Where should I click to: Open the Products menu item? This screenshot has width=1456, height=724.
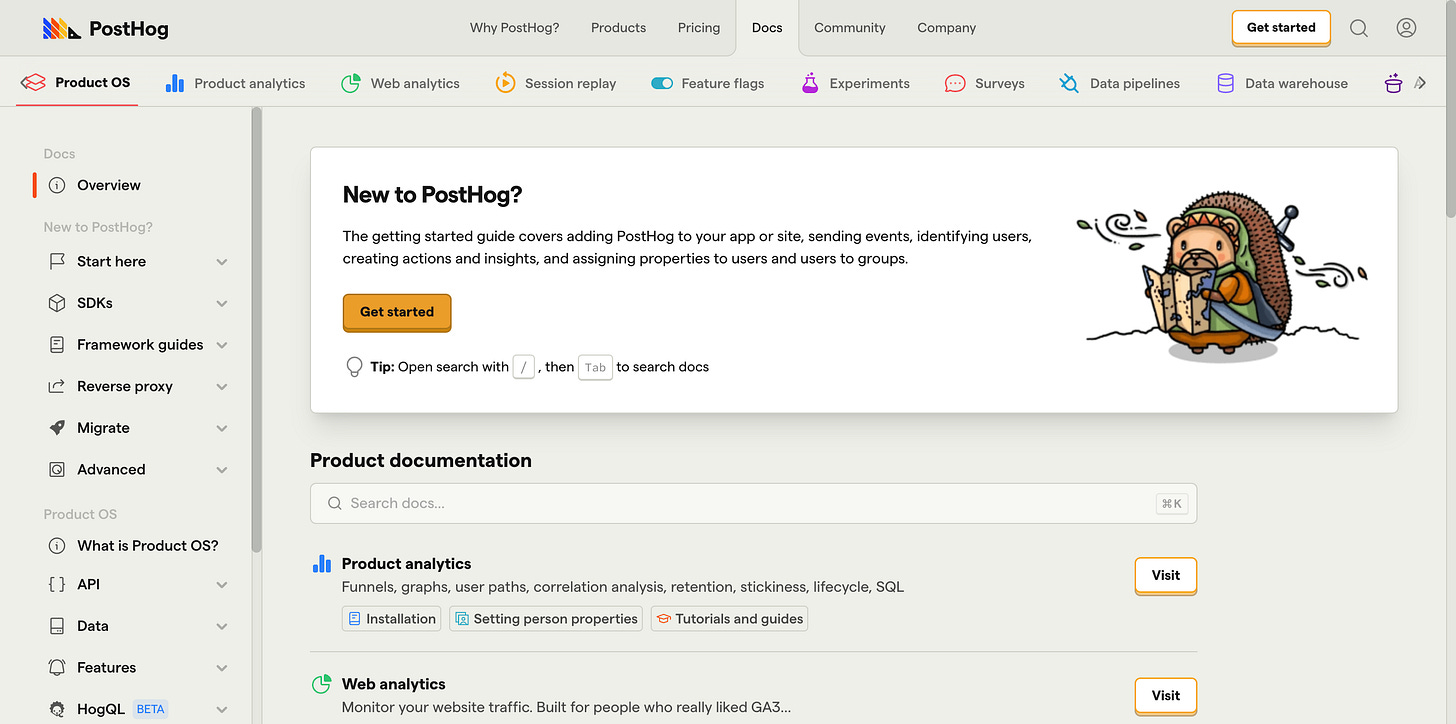(x=618, y=28)
